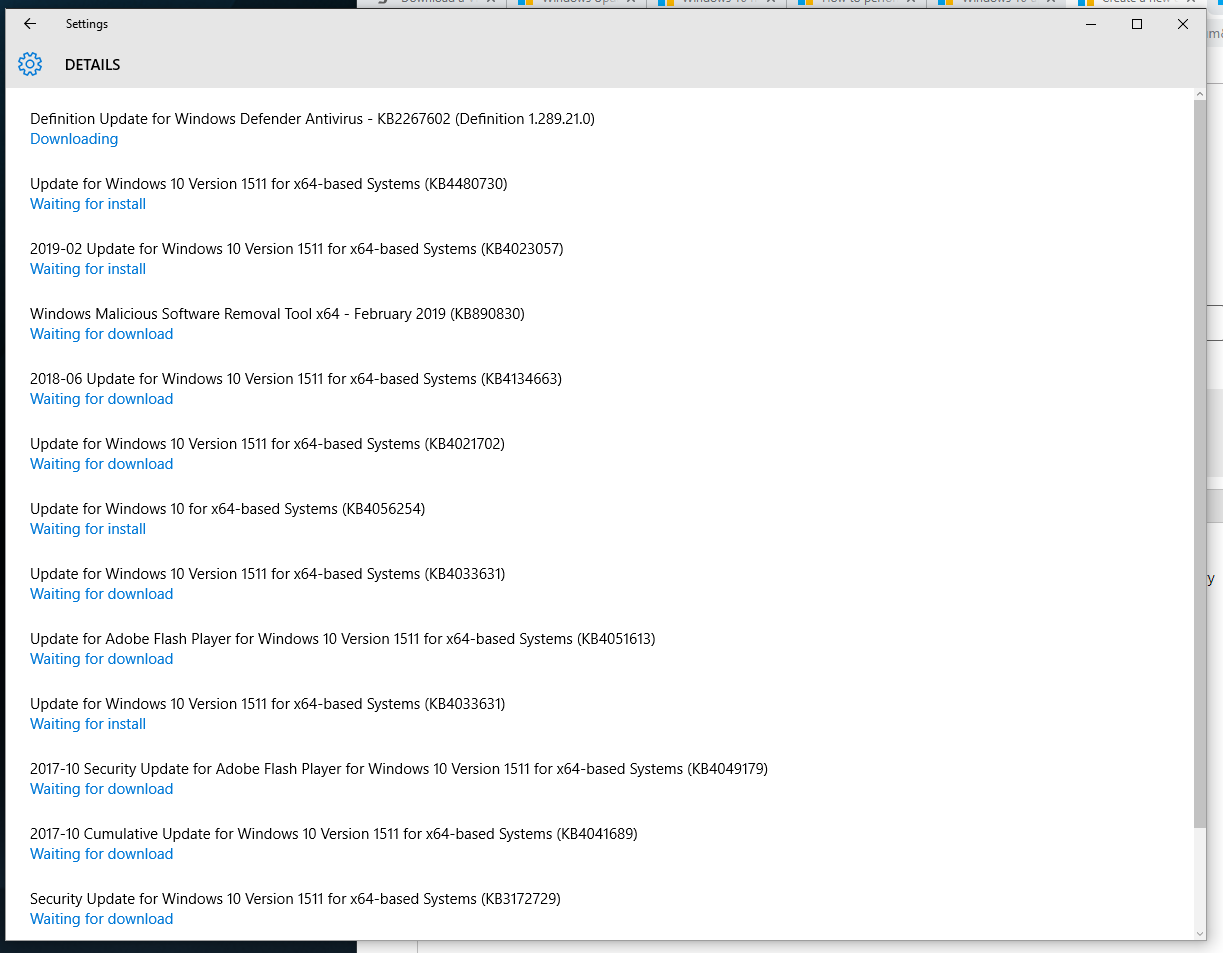Select Windows Malicious Software Removal Tool KB890830
The width and height of the screenshot is (1223, 953).
coord(277,314)
